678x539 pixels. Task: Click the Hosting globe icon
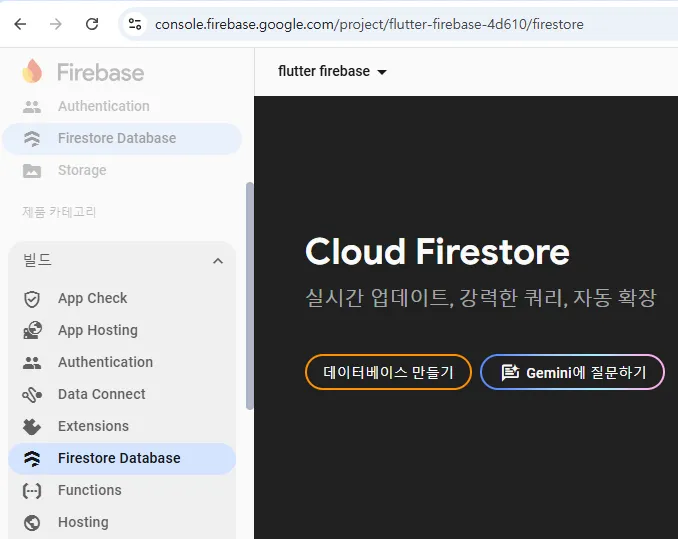32,523
